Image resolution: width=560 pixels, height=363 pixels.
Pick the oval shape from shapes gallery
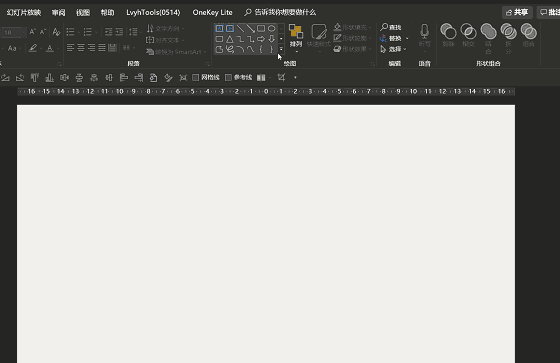click(x=271, y=29)
